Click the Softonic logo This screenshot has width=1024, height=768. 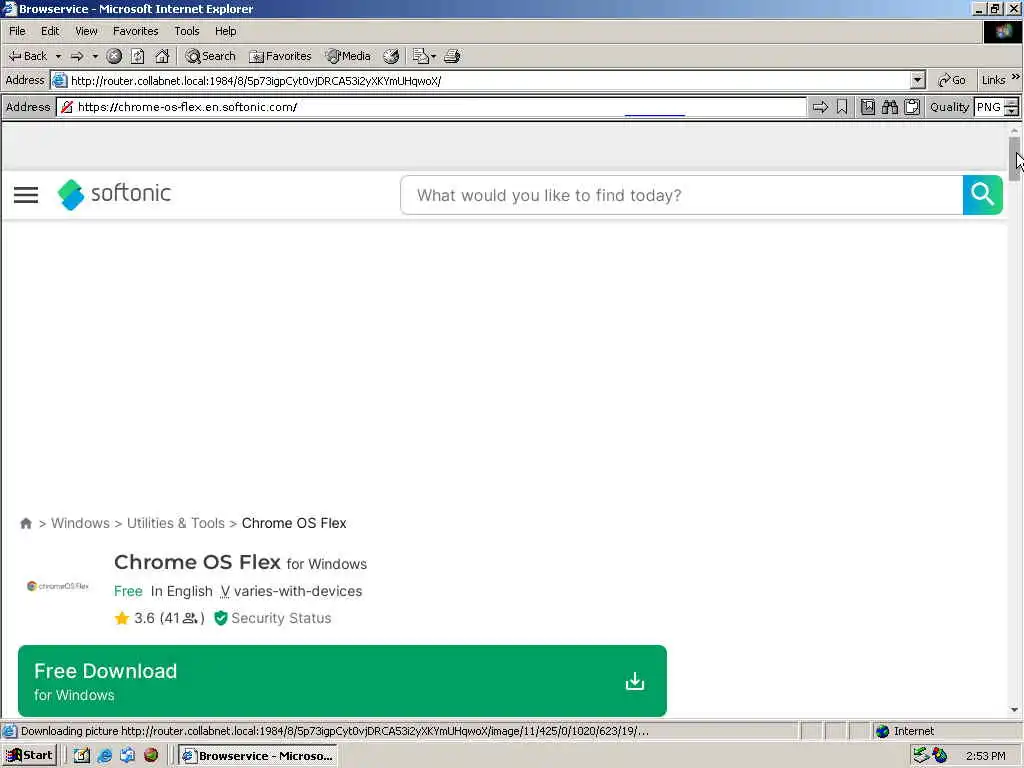114,194
